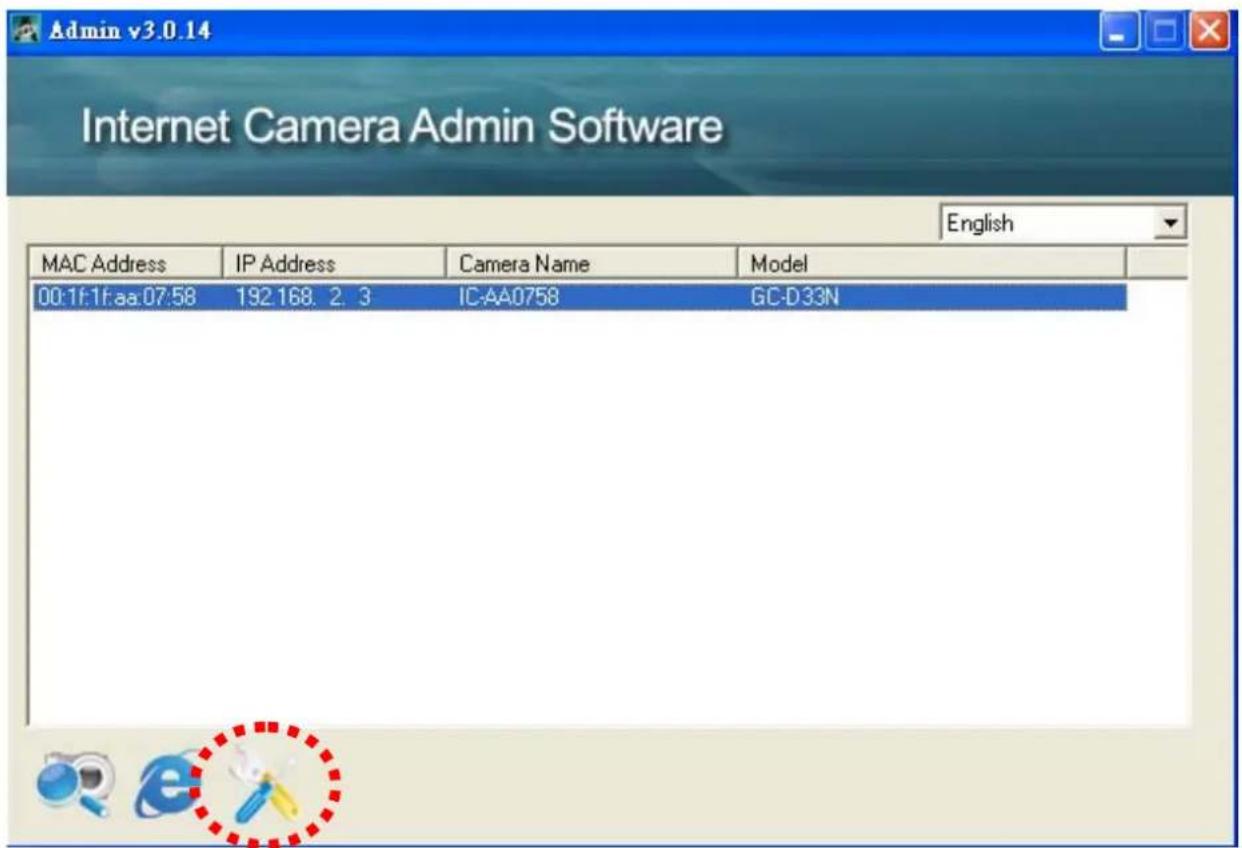Viewport: 1242px width, 848px height.
Task: Sort by Model column header
Action: pos(931,264)
